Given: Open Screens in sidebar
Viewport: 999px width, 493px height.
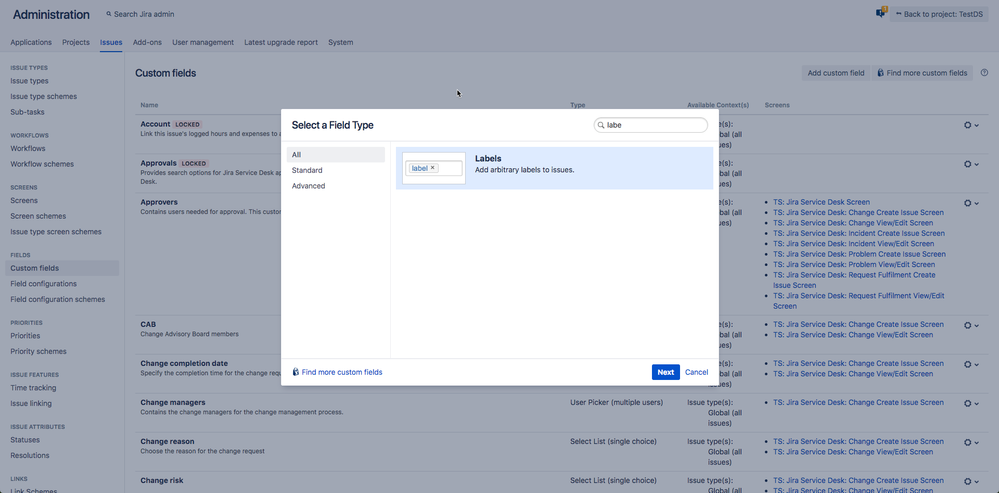Looking at the screenshot, I should coord(24,201).
